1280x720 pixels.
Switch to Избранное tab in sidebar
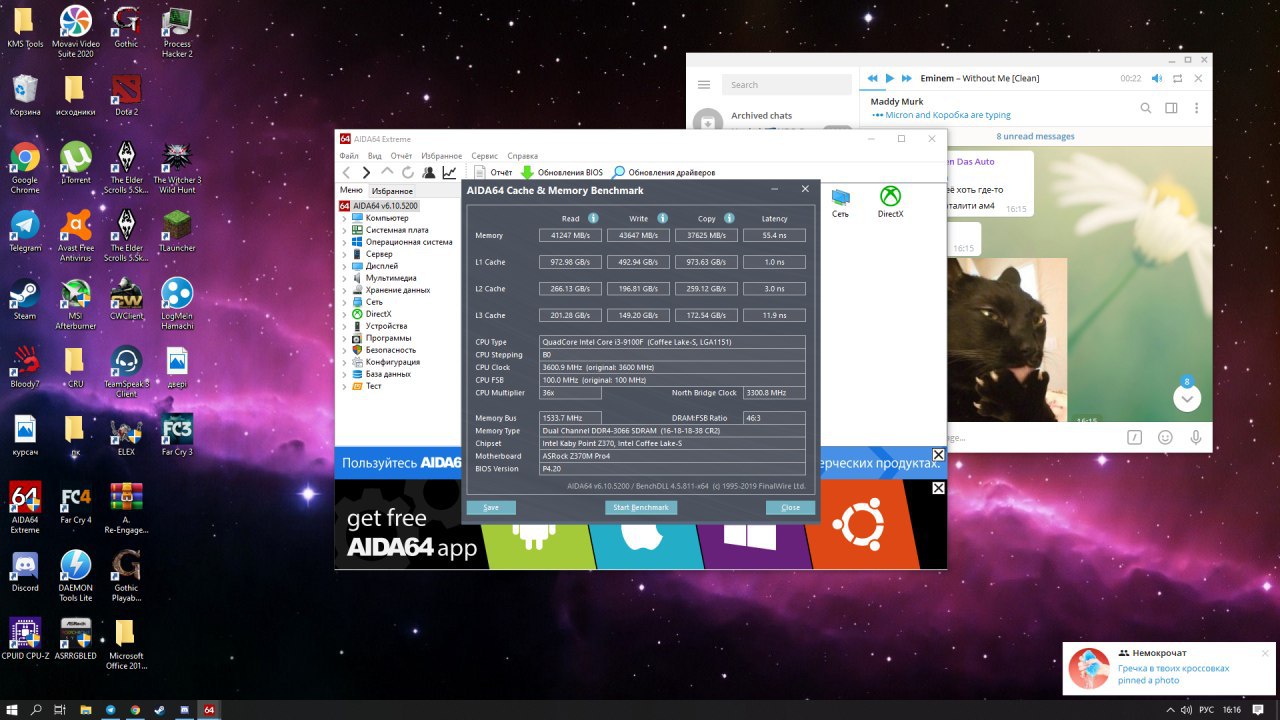tap(392, 191)
